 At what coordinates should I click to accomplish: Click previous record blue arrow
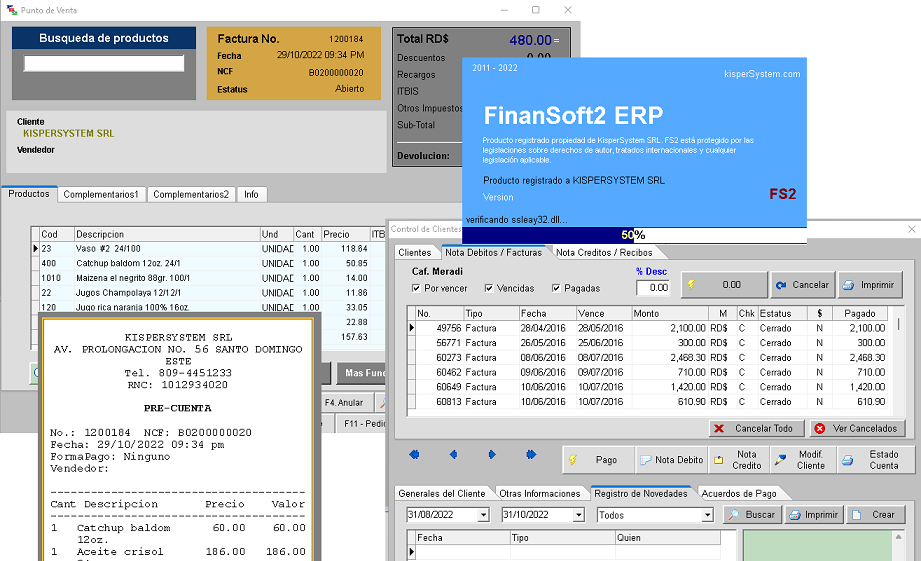click(453, 455)
